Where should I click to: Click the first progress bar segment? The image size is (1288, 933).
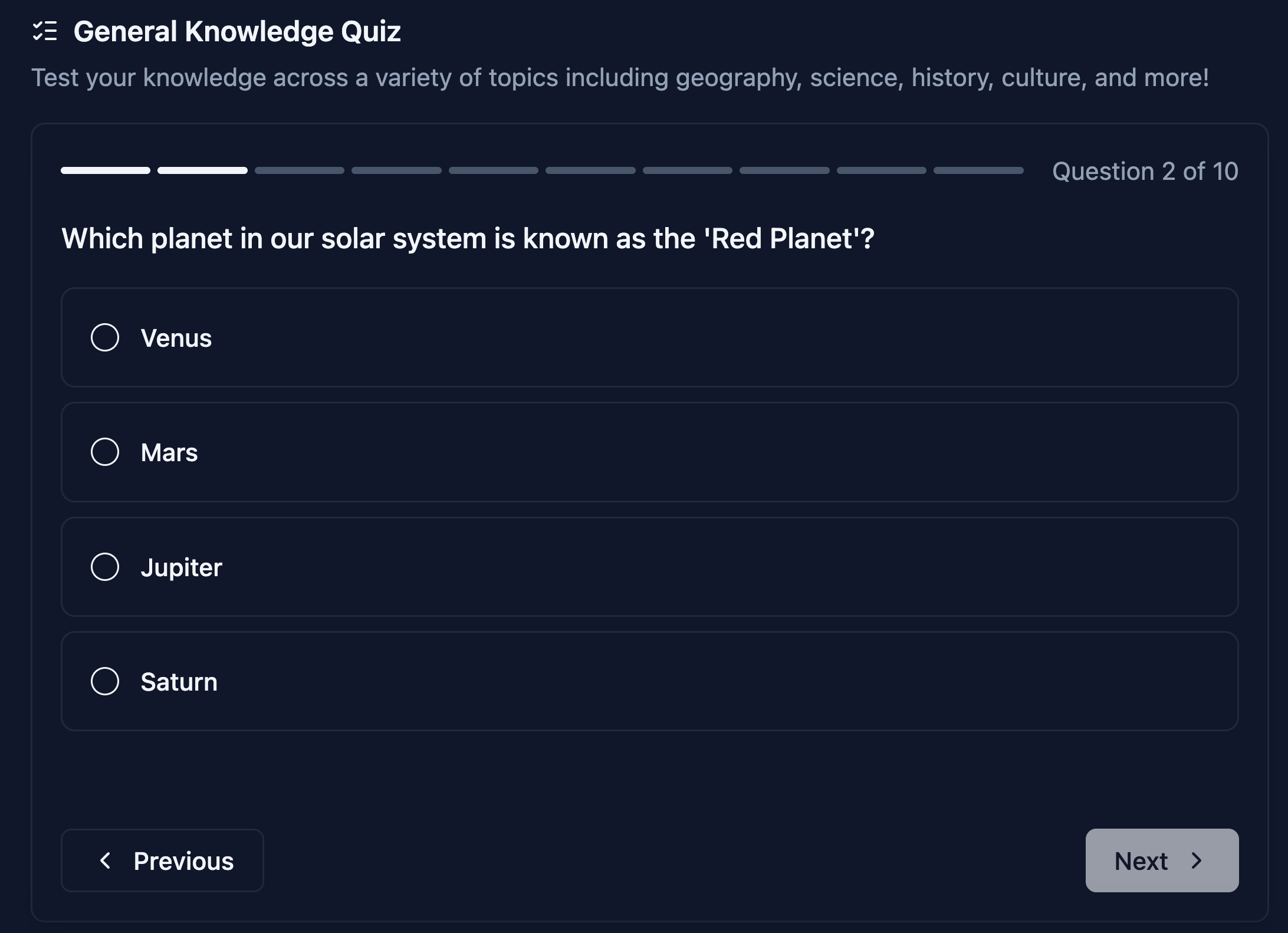(106, 171)
